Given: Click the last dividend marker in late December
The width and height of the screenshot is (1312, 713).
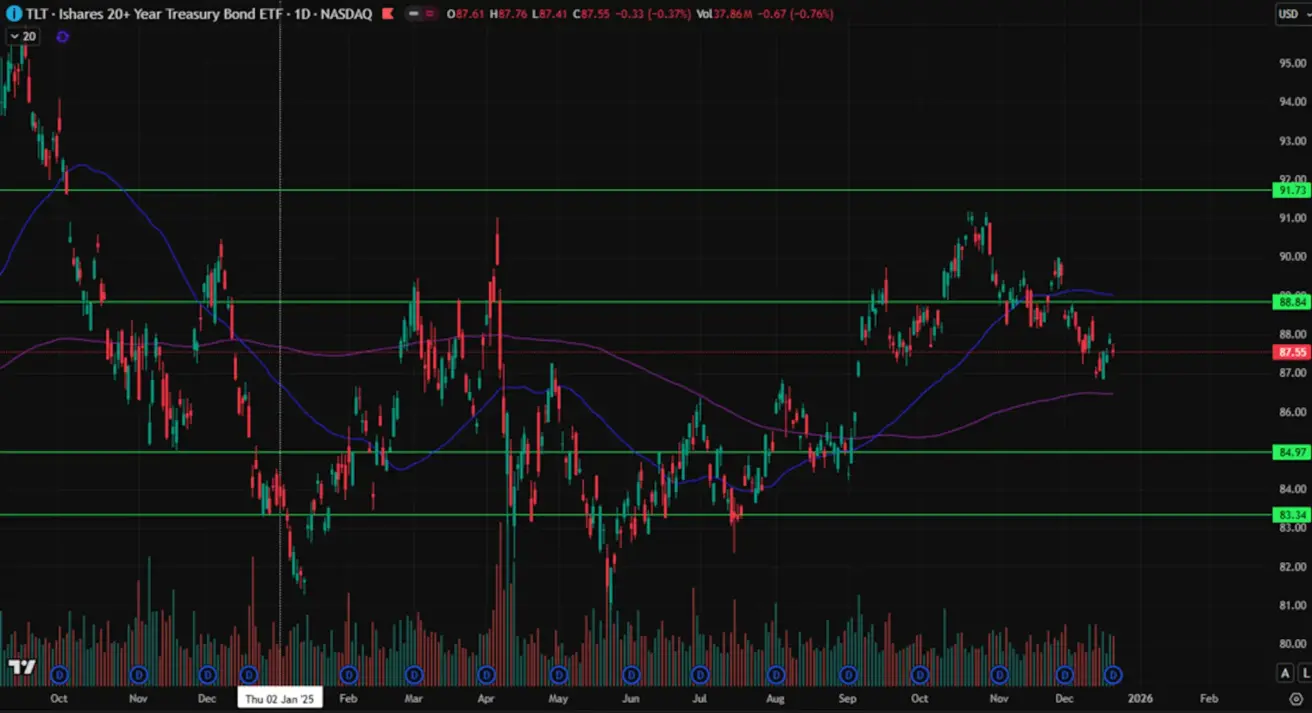Looking at the screenshot, I should click(x=1112, y=674).
